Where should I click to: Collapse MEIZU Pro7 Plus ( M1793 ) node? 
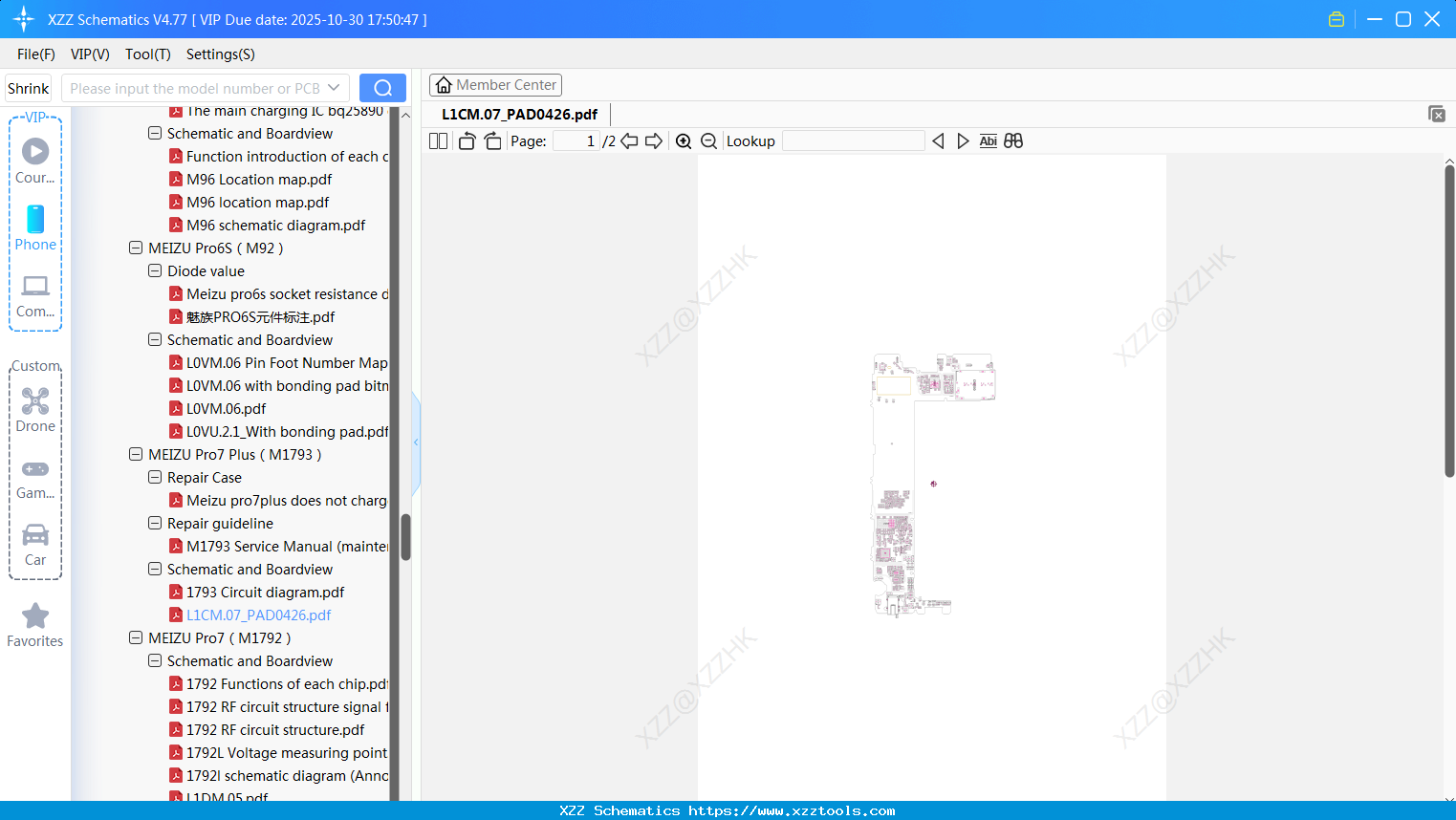pos(136,454)
